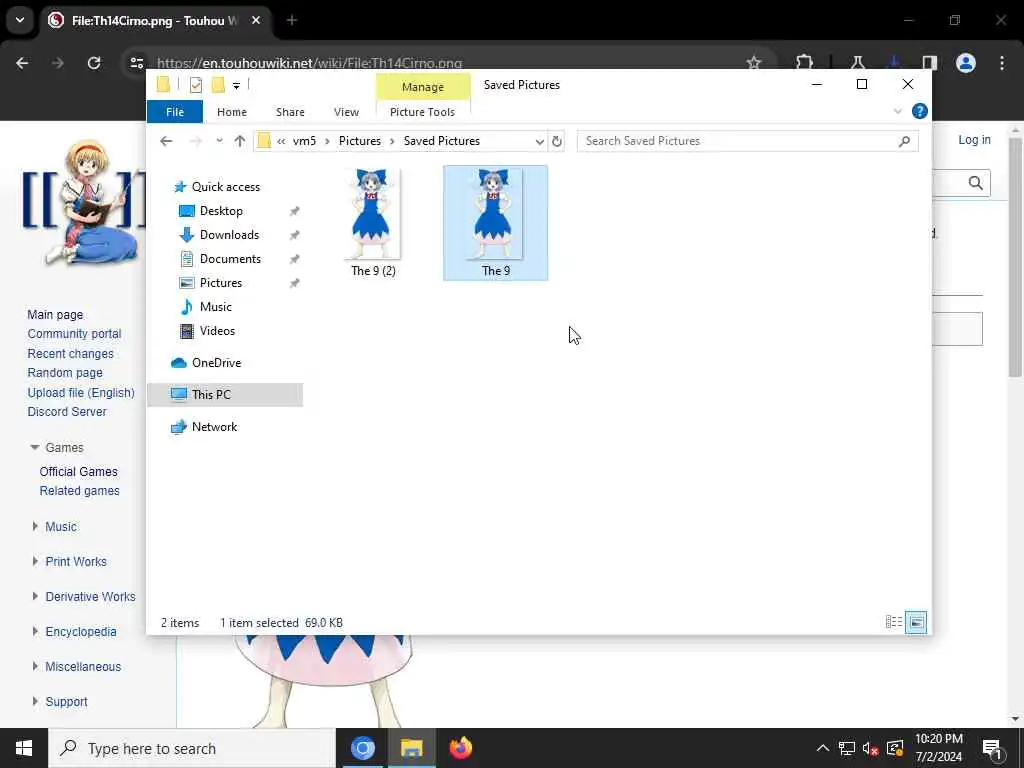This screenshot has height=768, width=1024.
Task: Switch to the Share ribbon tab
Action: (x=290, y=112)
